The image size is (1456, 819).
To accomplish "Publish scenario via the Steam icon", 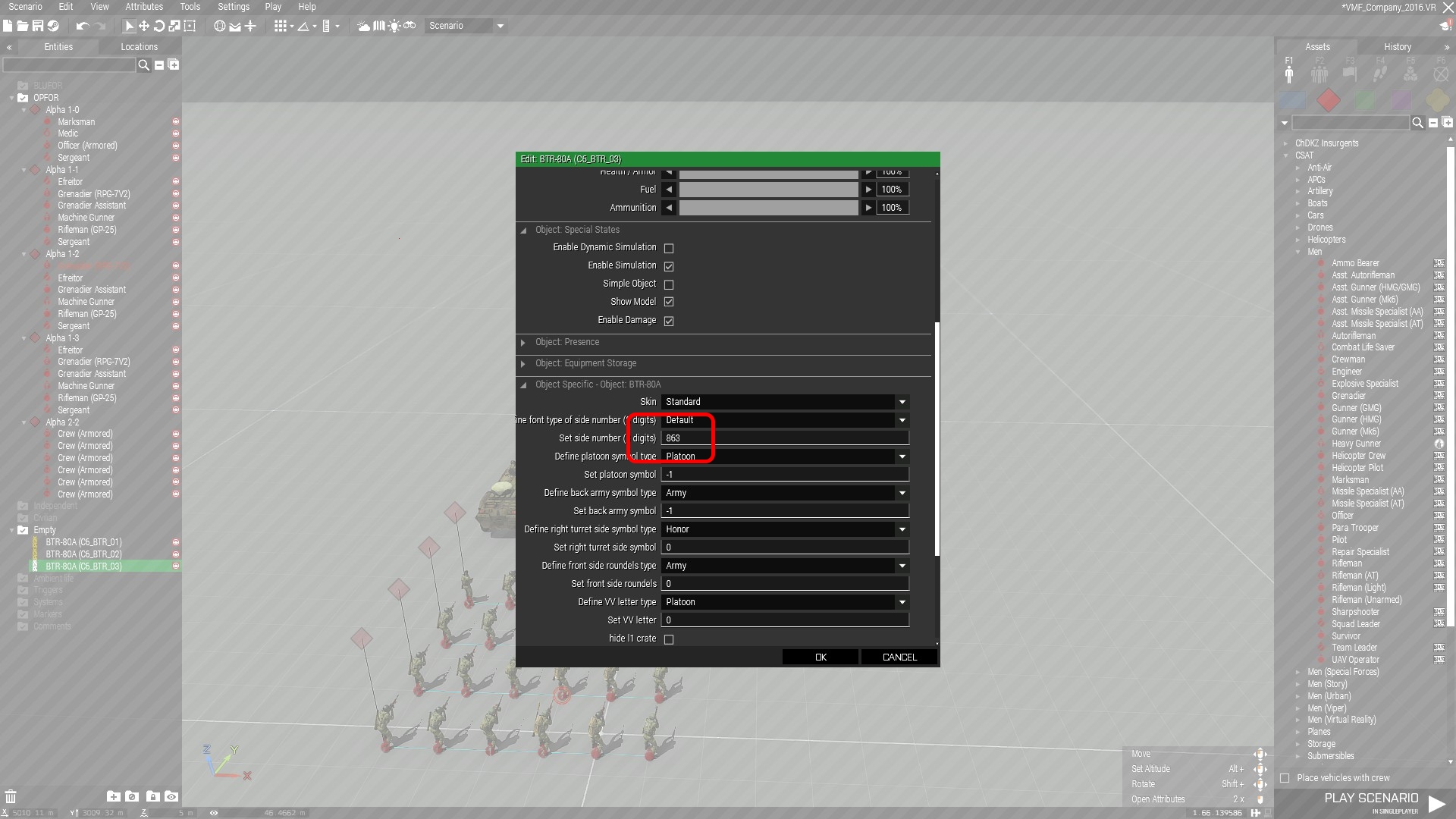I will click(53, 26).
